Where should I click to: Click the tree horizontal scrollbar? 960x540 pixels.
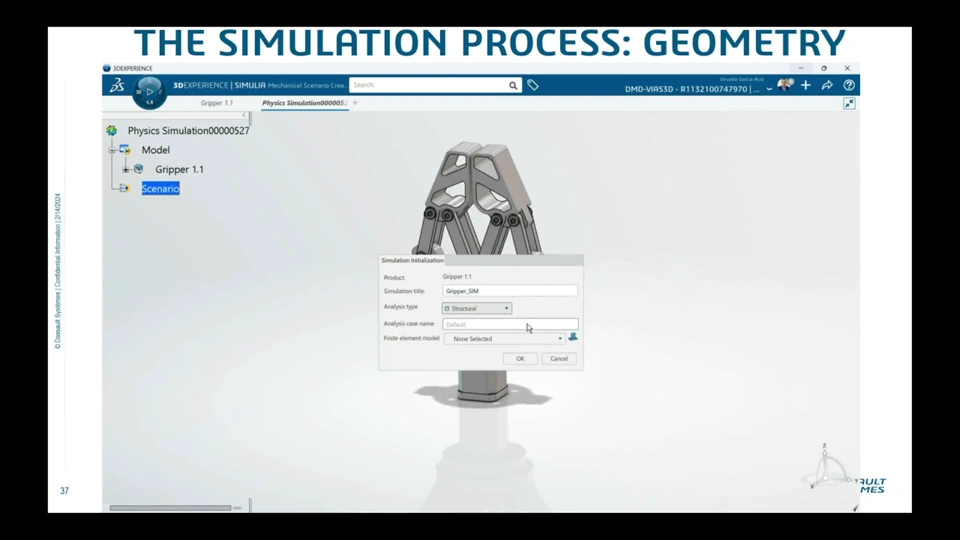tap(170, 508)
